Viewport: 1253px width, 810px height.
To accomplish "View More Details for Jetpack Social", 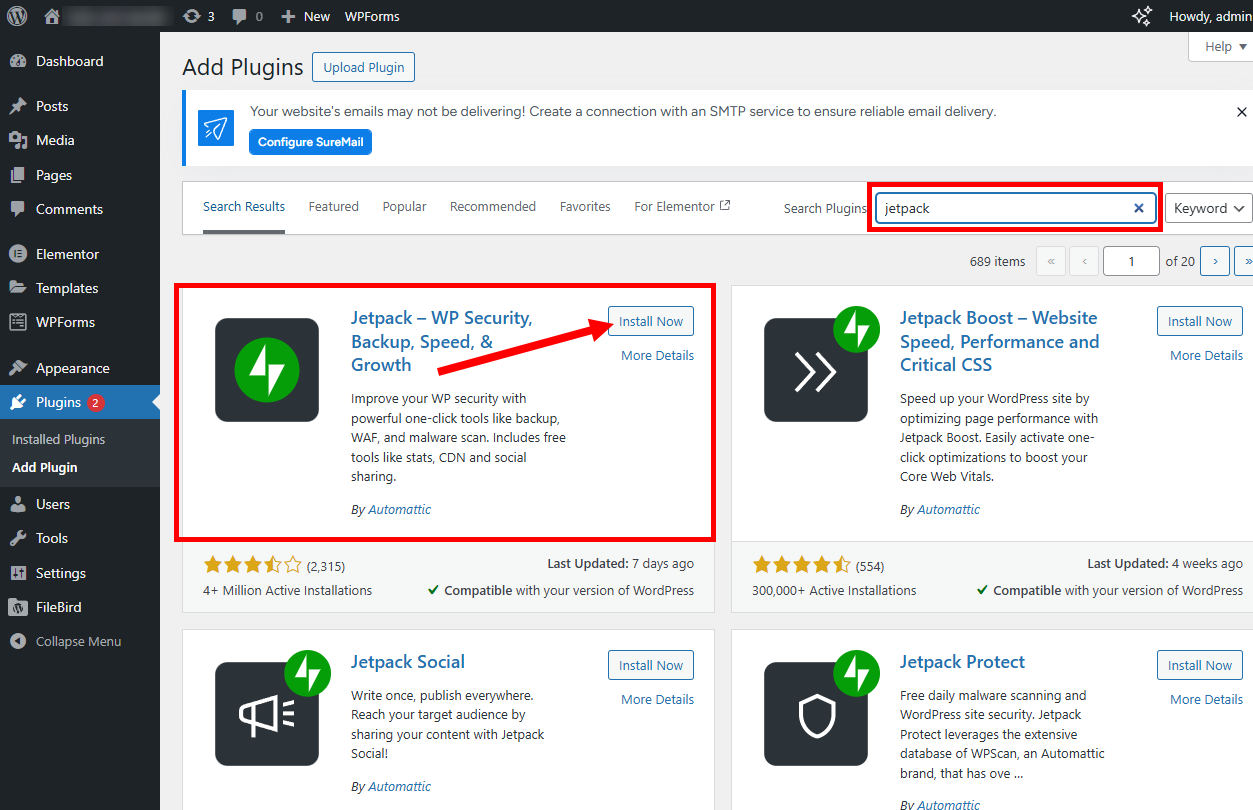I will click(x=657, y=700).
